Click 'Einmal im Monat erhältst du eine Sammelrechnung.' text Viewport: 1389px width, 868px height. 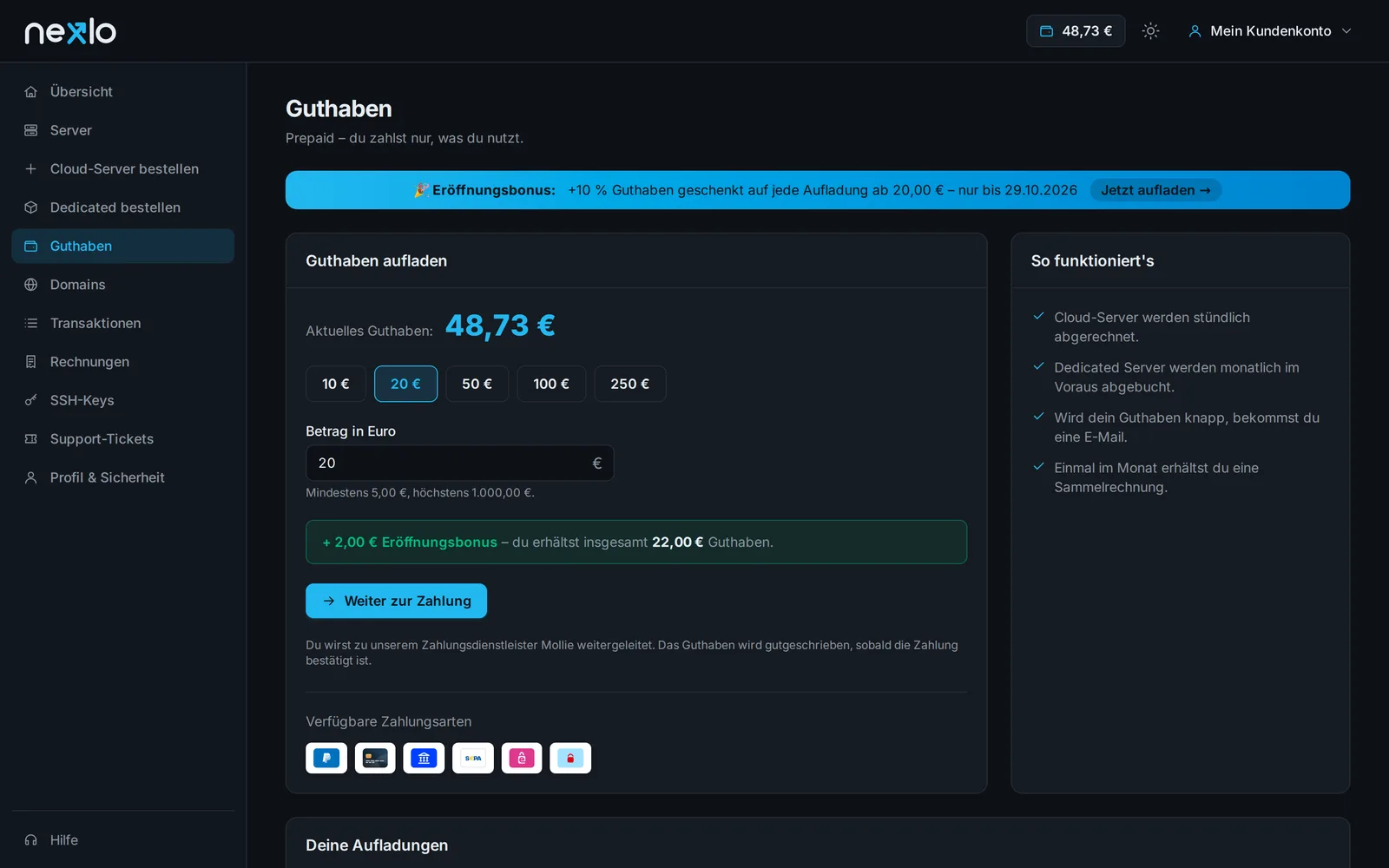(1156, 477)
